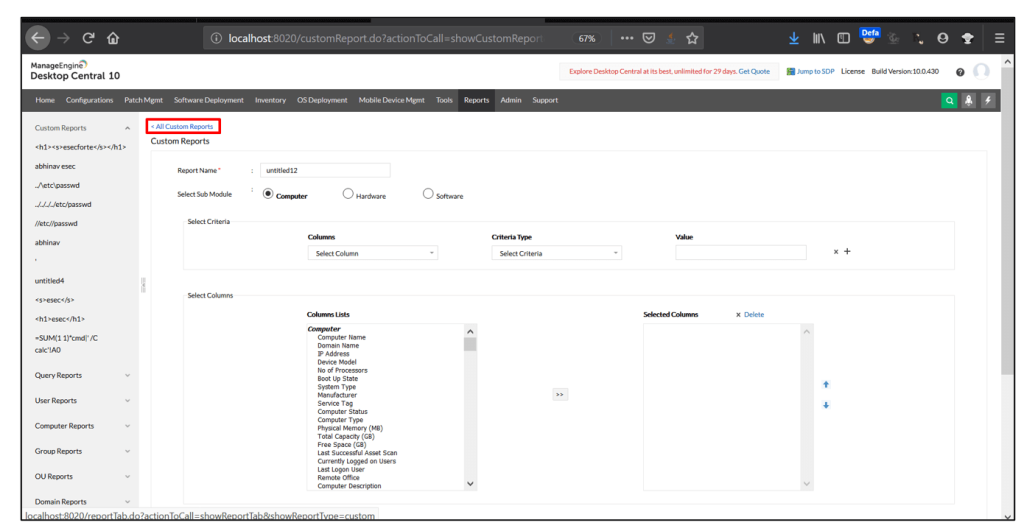Viewport: 1024px width, 531px height.
Task: Select Computer Name in Columns Lists
Action: 342,338
